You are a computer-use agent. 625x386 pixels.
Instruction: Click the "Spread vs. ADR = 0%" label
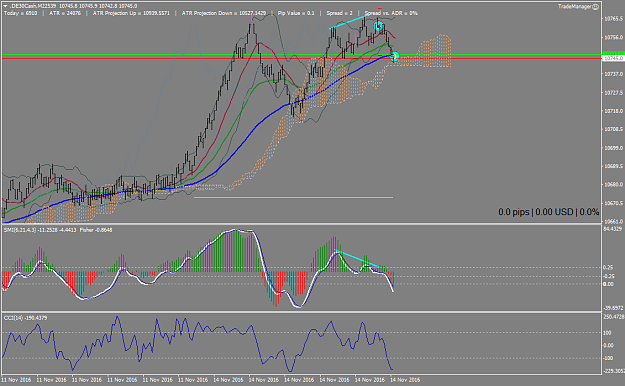click(x=391, y=13)
